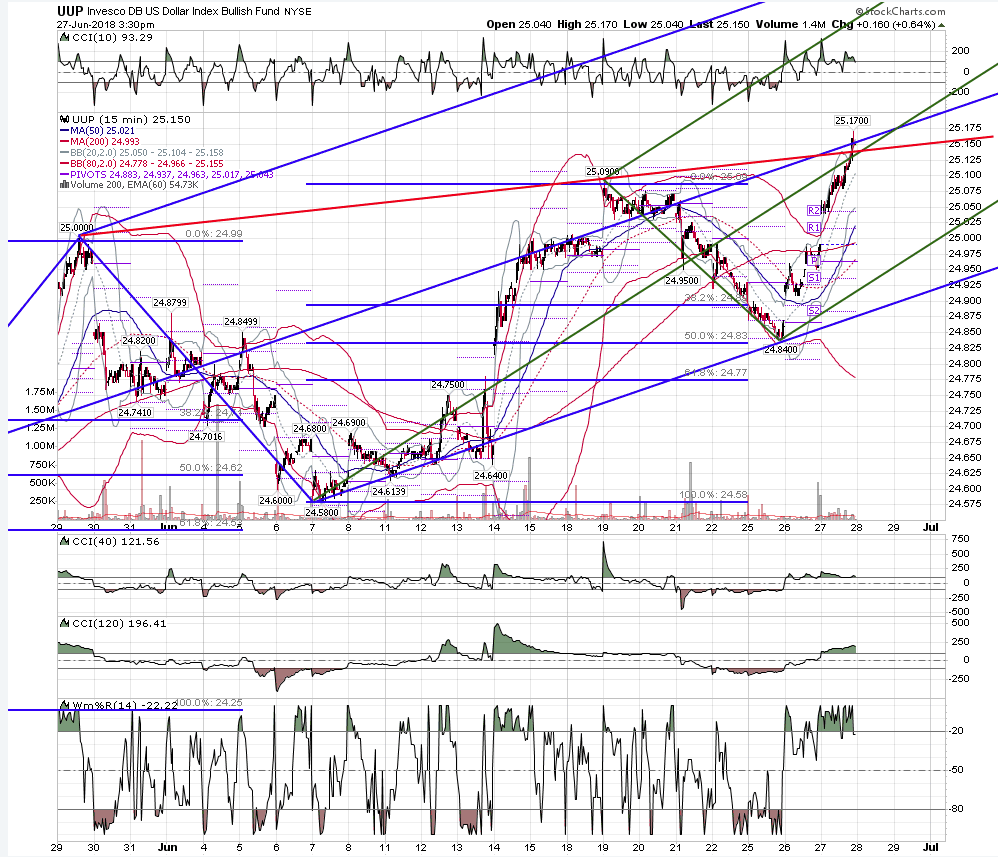Viewport: 998px width, 857px height.
Task: Click the chart icon beside CCI(10)
Action: coord(64,38)
